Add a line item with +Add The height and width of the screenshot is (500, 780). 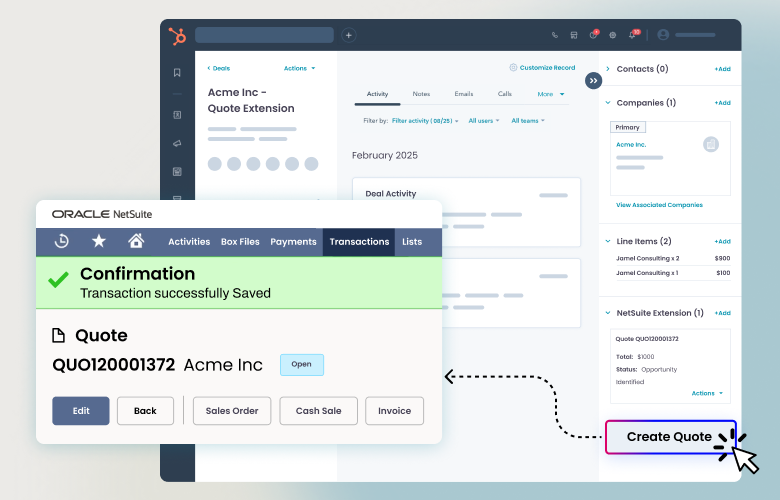723,241
